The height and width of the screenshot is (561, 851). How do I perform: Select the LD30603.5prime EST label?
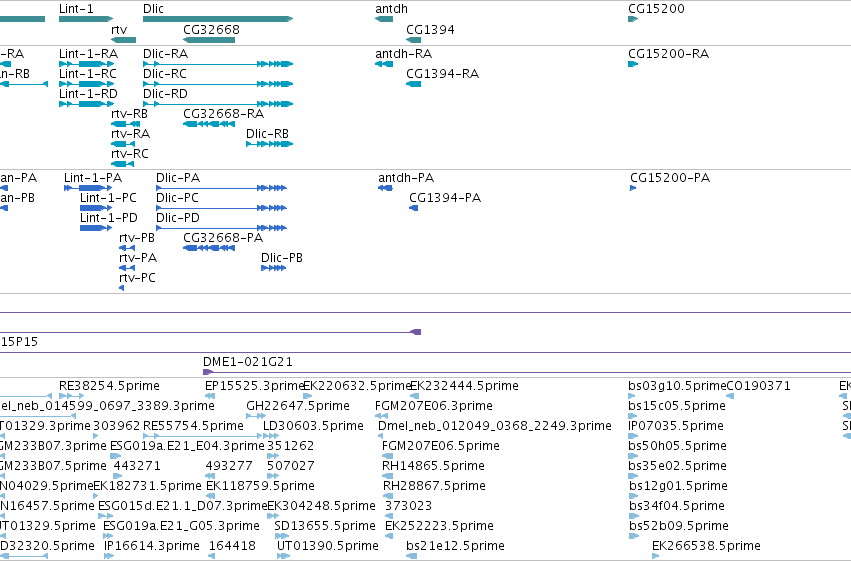coord(313,426)
